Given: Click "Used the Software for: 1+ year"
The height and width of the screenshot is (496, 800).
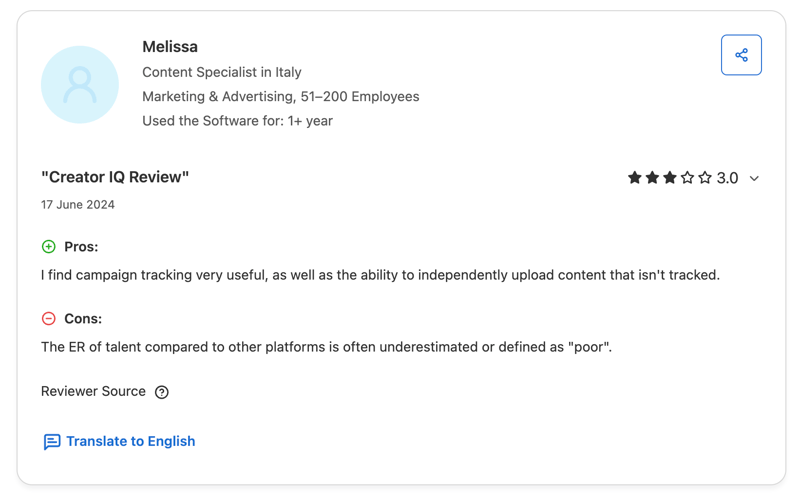Looking at the screenshot, I should click(x=237, y=121).
